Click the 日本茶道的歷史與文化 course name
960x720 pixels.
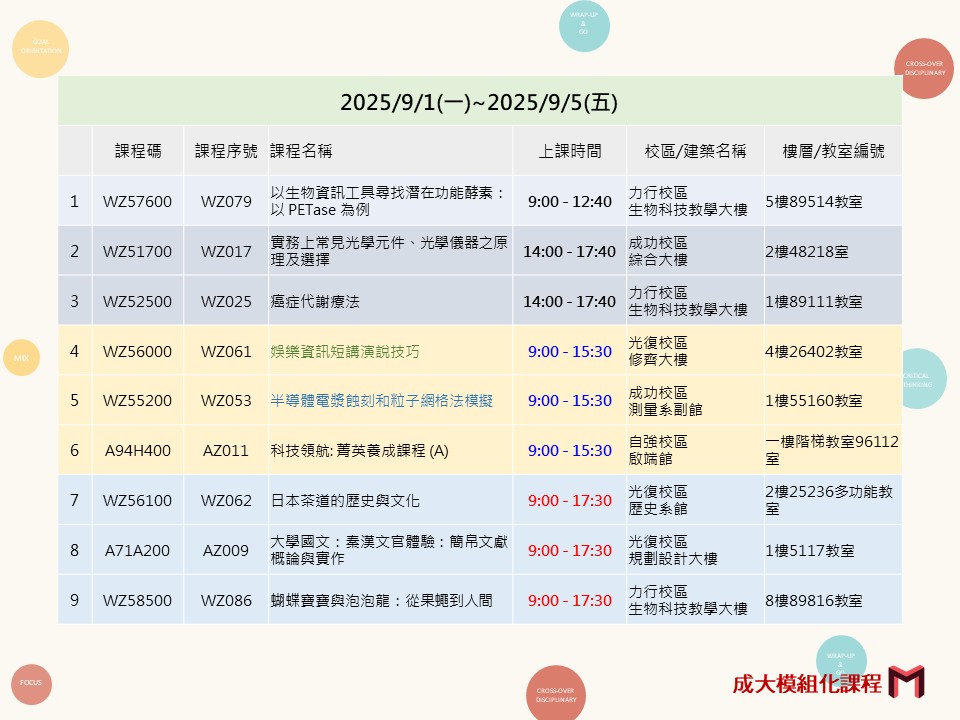point(345,501)
